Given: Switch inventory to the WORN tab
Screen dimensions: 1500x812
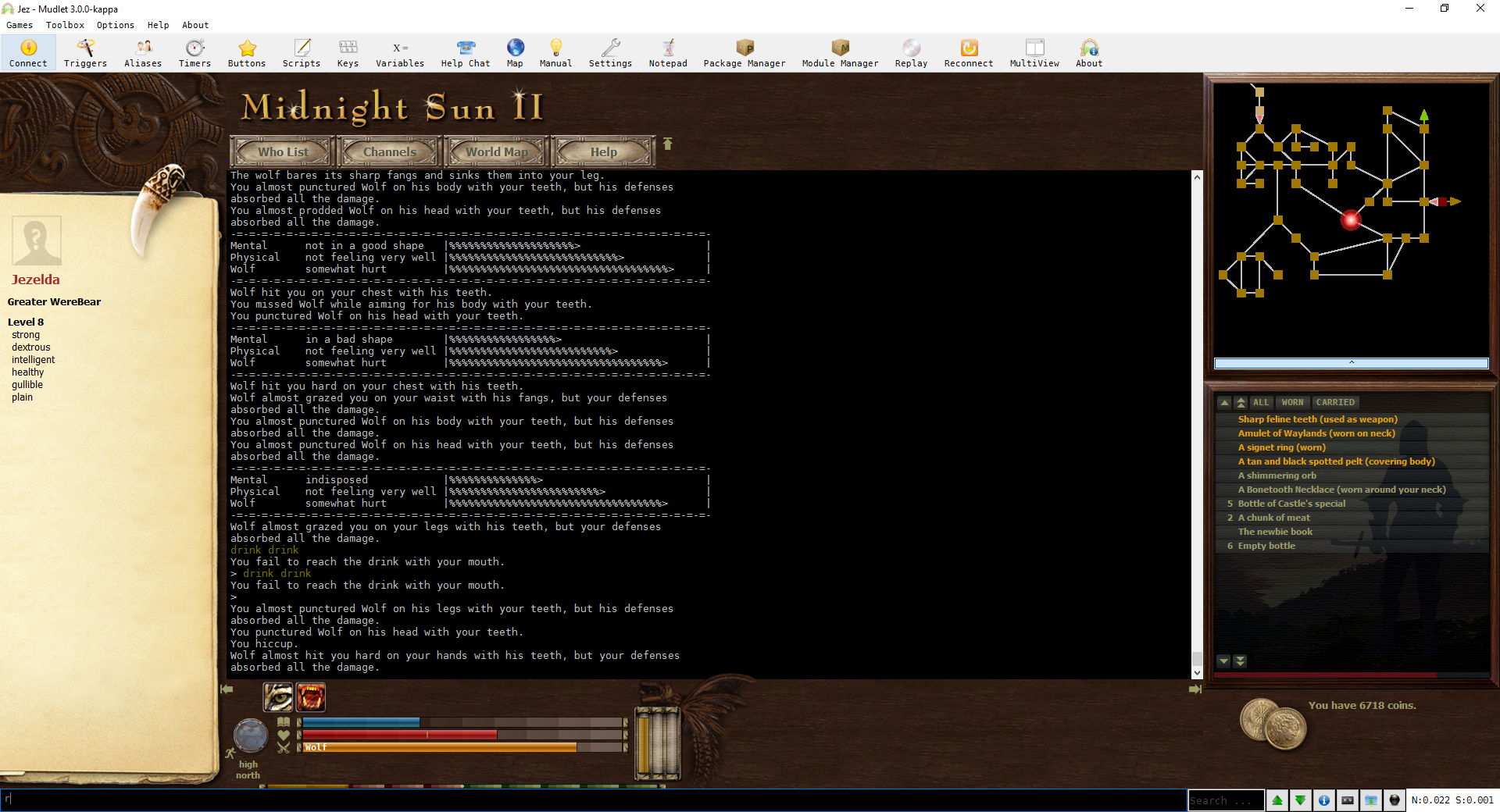Looking at the screenshot, I should (x=1292, y=403).
